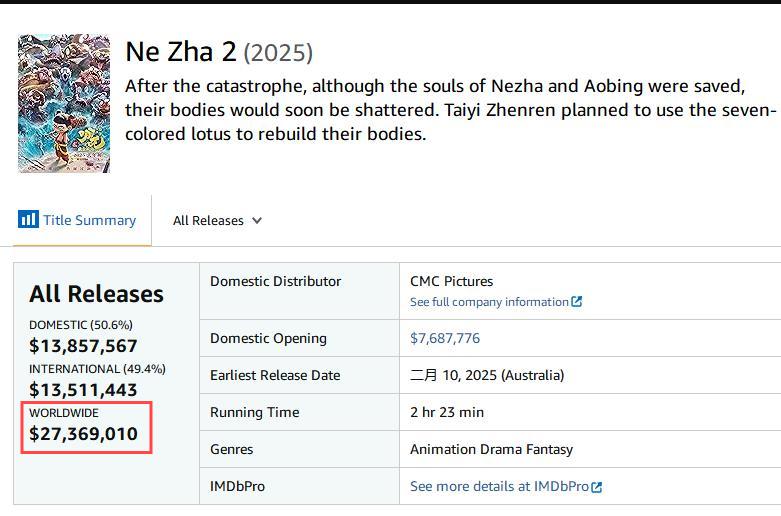The width and height of the screenshot is (781, 516).
Task: Click the international gross $13,511,443 figure
Action: (x=83, y=389)
